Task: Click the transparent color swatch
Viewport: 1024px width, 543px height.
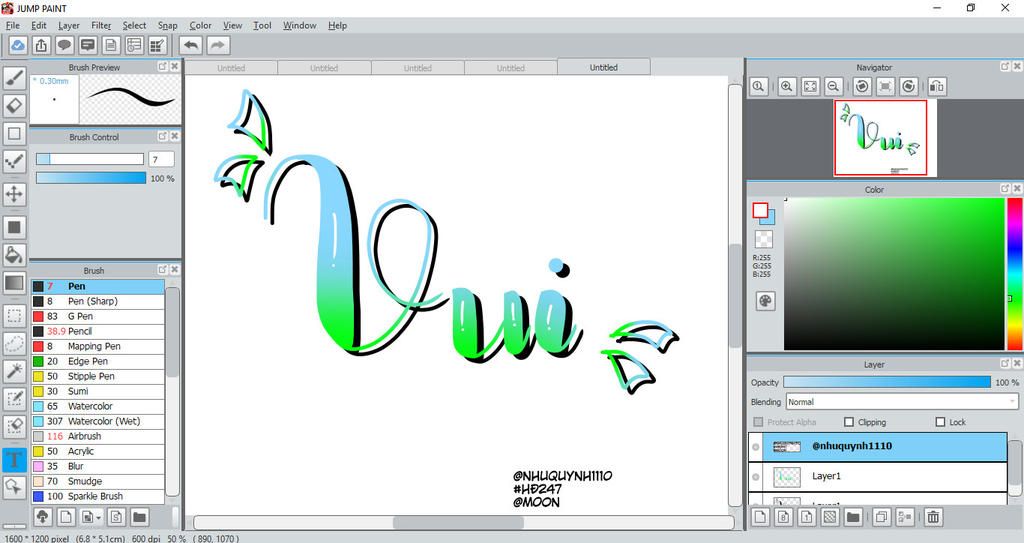Action: tap(764, 239)
